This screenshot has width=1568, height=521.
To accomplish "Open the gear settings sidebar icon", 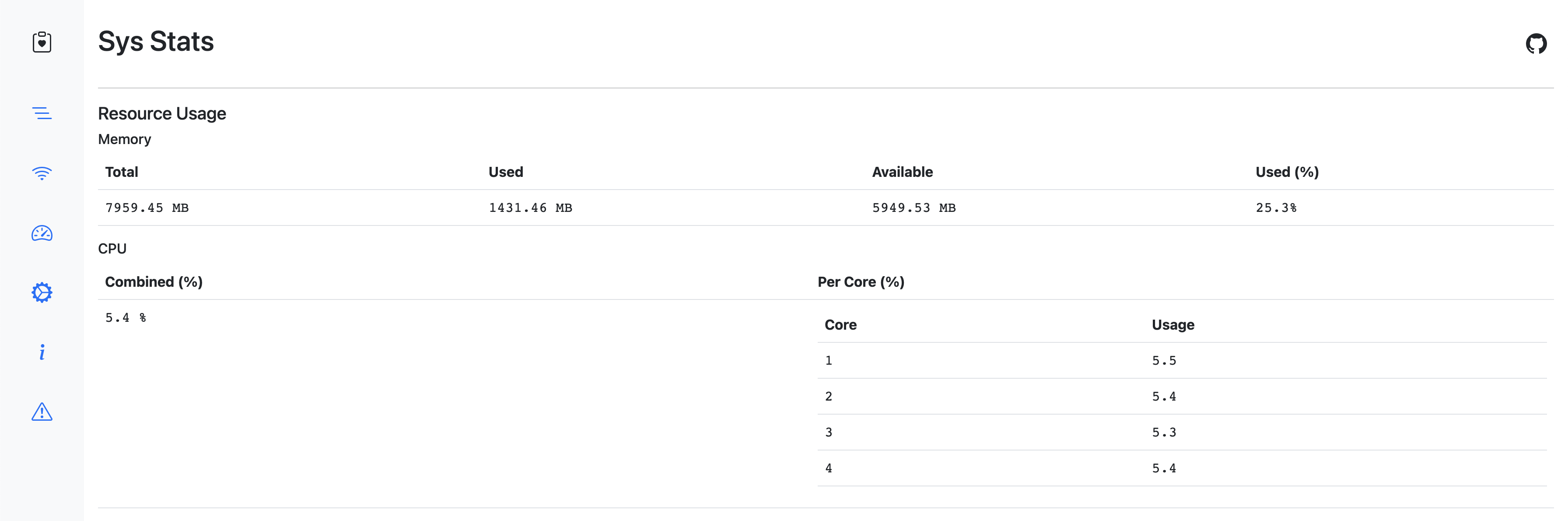I will pyautogui.click(x=42, y=292).
